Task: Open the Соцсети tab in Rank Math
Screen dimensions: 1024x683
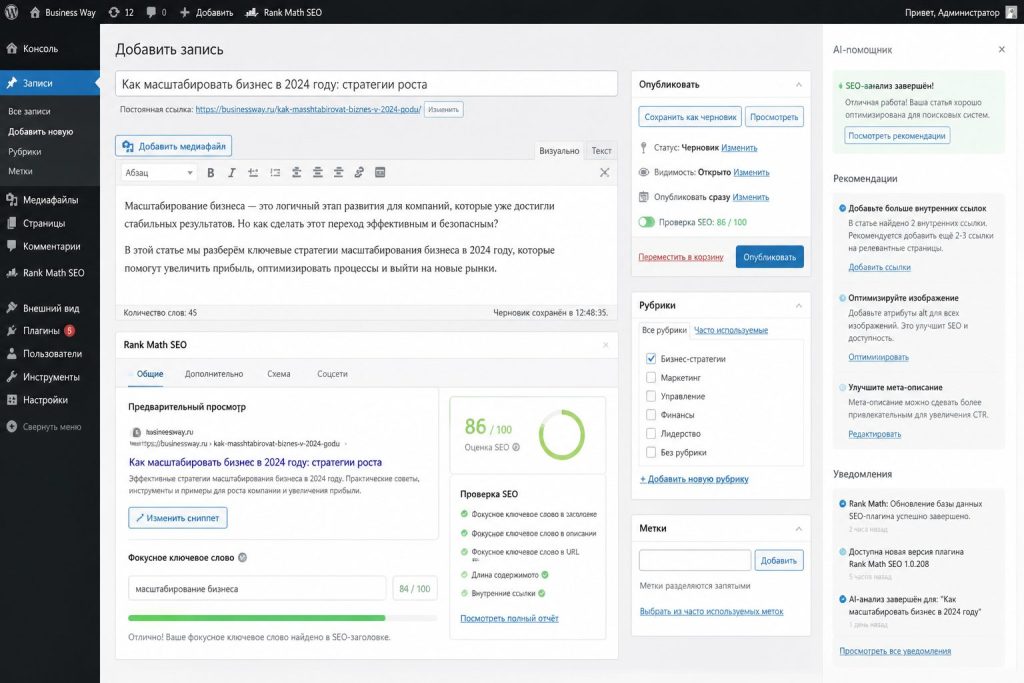Action: [x=332, y=374]
